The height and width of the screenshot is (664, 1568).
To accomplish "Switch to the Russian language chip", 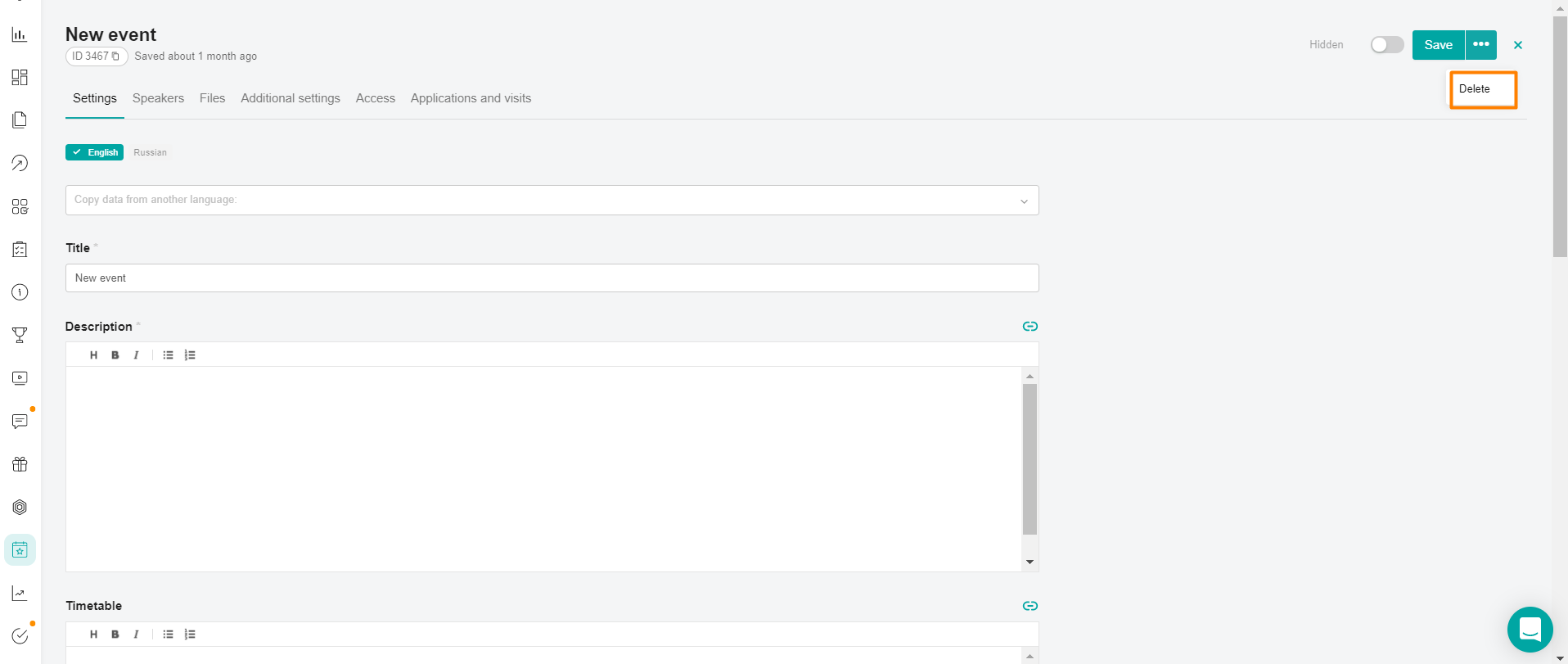I will pos(150,152).
